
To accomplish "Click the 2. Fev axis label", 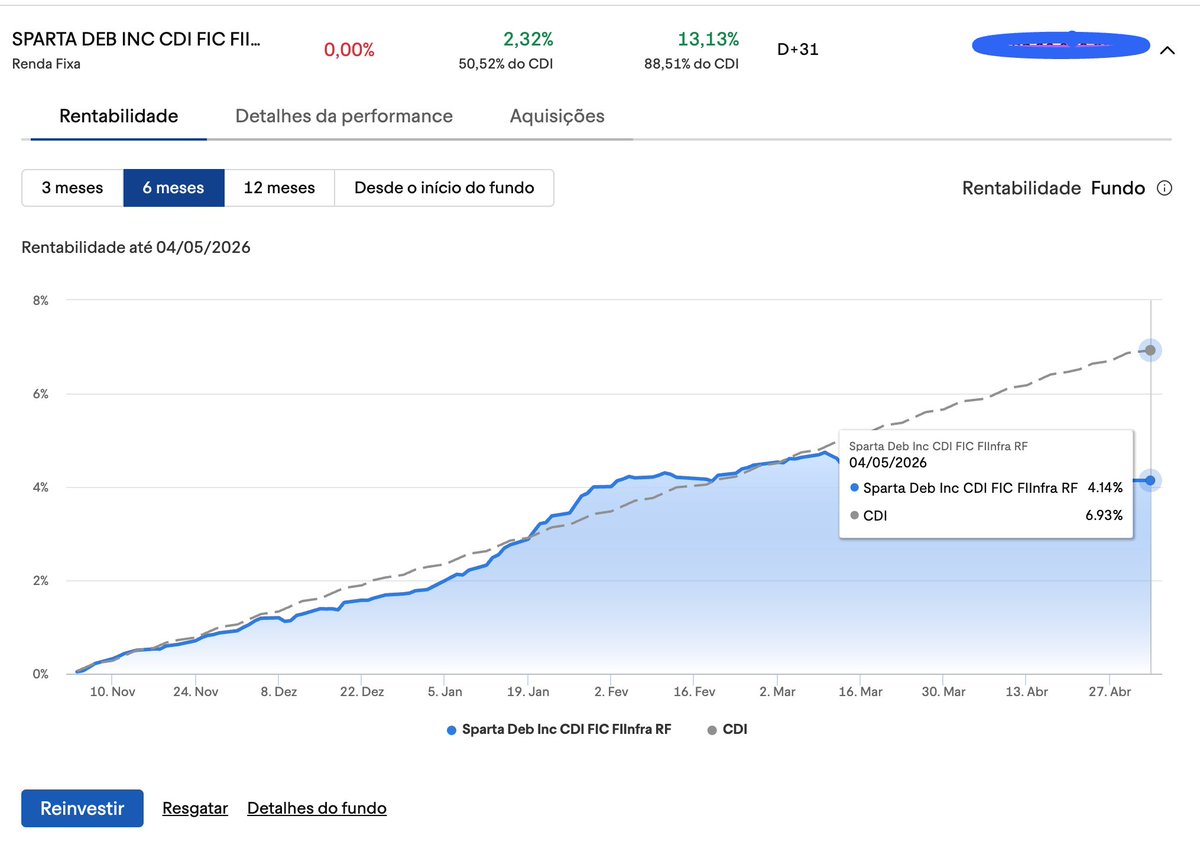I will coord(611,692).
